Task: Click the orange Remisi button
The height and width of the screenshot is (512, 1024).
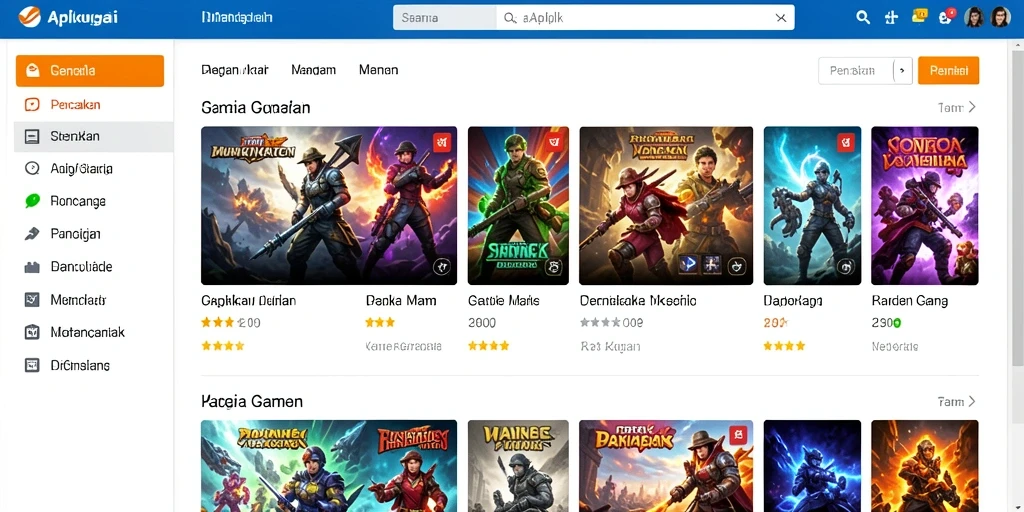Action: point(948,71)
